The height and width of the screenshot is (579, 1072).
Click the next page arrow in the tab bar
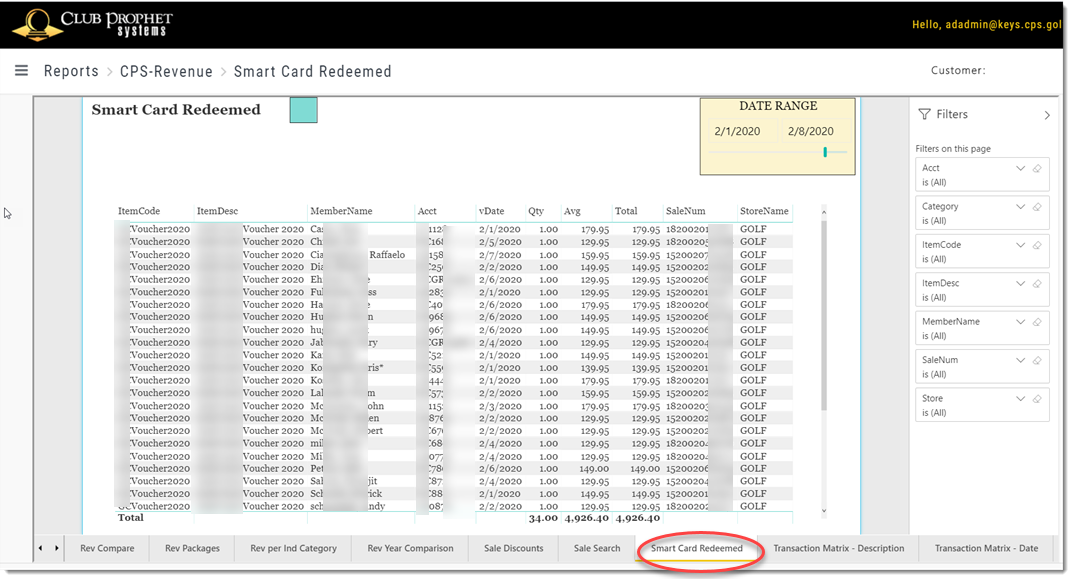pyautogui.click(x=56, y=548)
